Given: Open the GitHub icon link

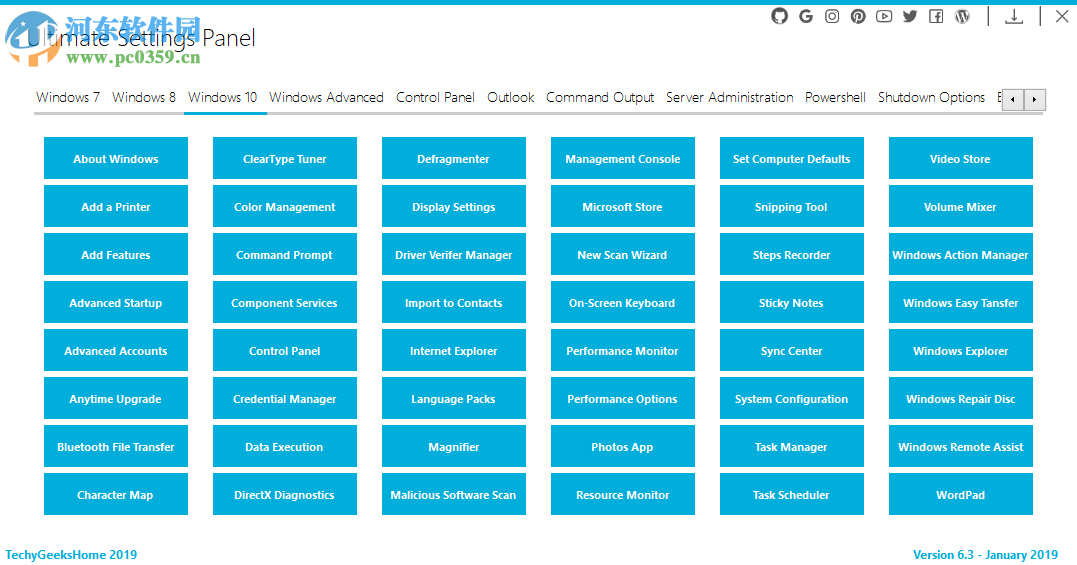Looking at the screenshot, I should pyautogui.click(x=779, y=16).
